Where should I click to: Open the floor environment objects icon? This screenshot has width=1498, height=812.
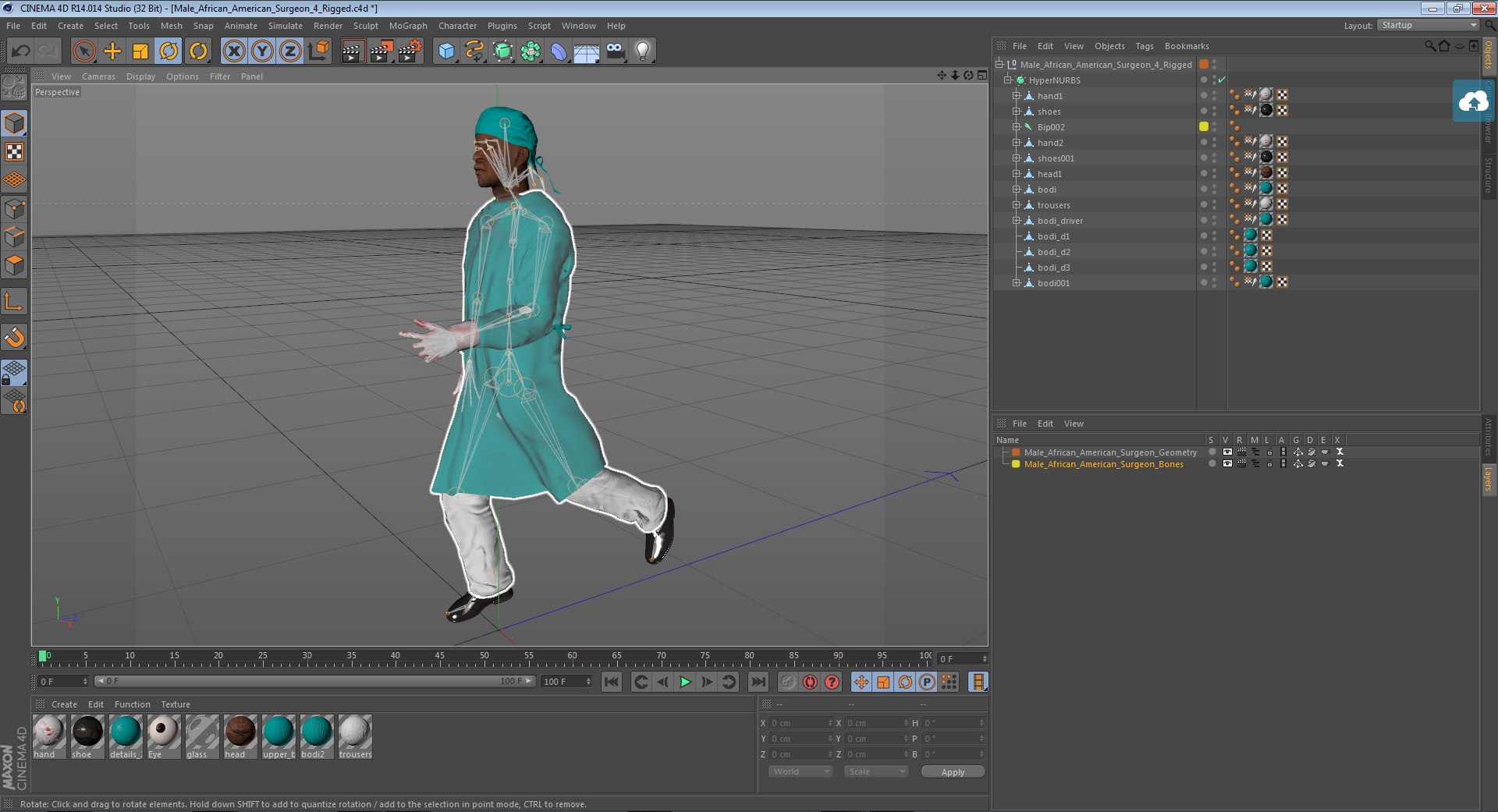pos(587,51)
